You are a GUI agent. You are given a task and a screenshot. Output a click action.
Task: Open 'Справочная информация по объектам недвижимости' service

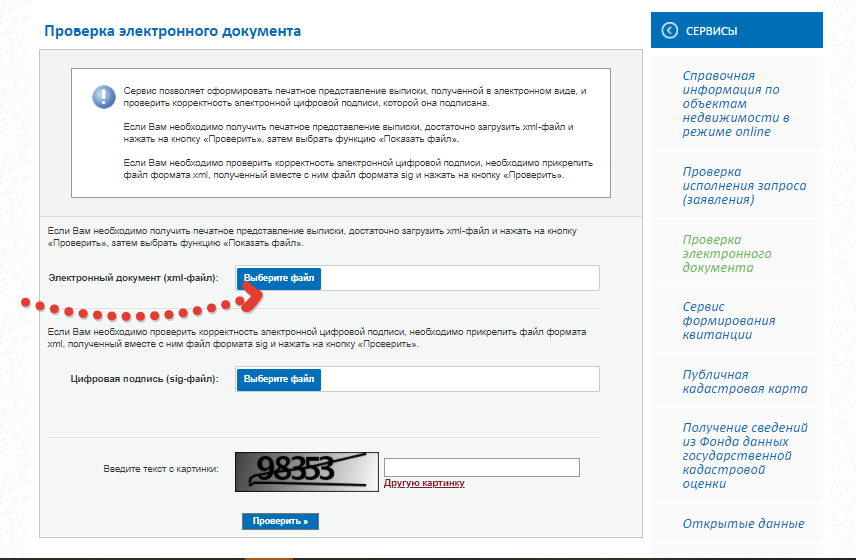click(x=736, y=103)
